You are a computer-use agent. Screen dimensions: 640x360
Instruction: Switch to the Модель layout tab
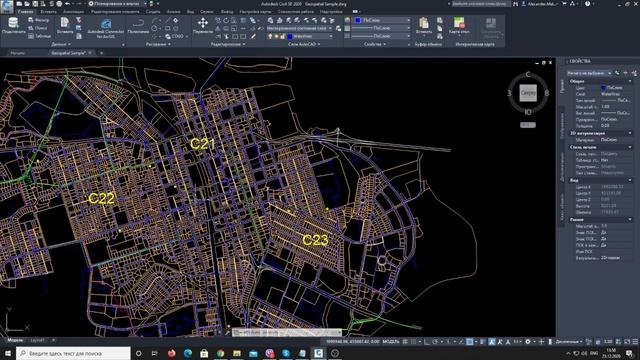pos(15,340)
